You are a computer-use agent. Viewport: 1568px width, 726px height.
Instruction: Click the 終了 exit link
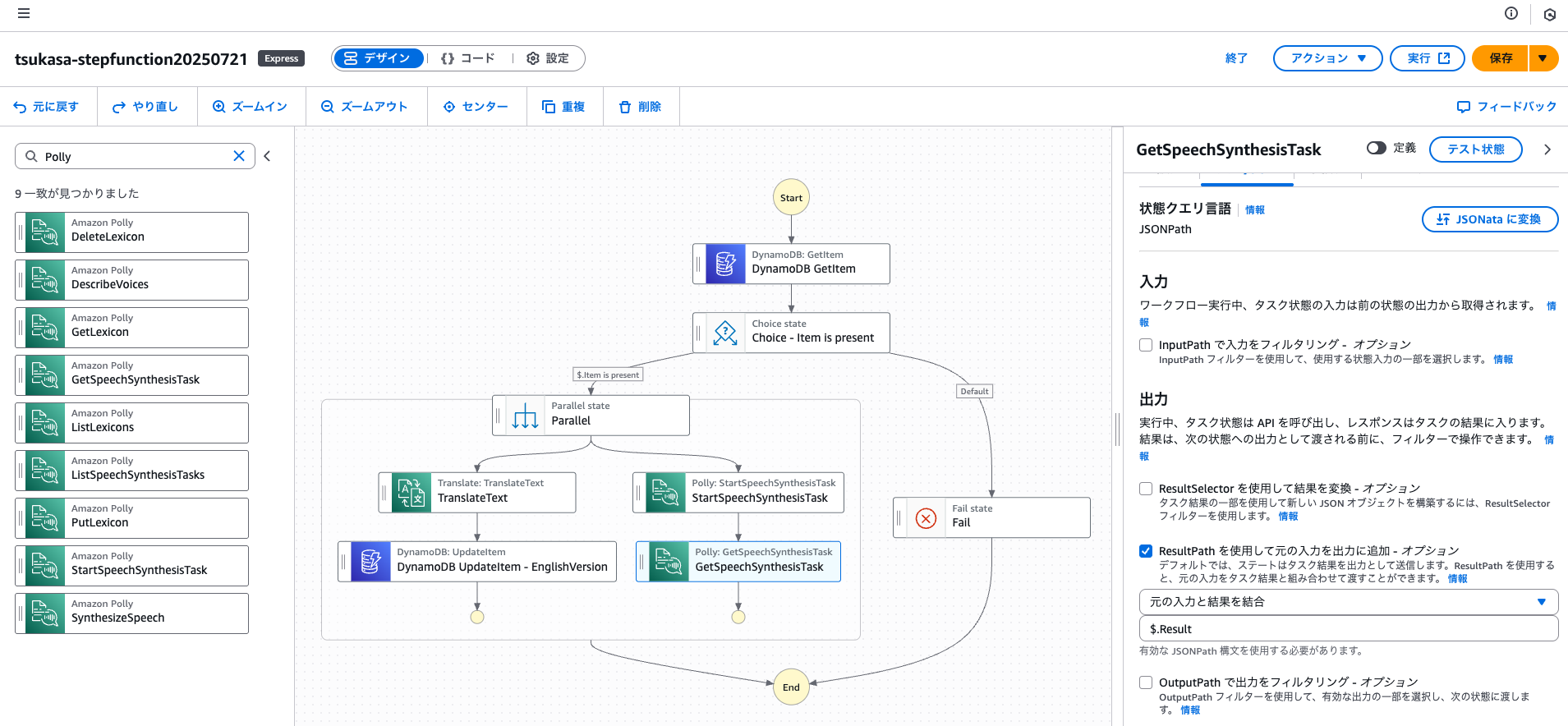[1236, 58]
